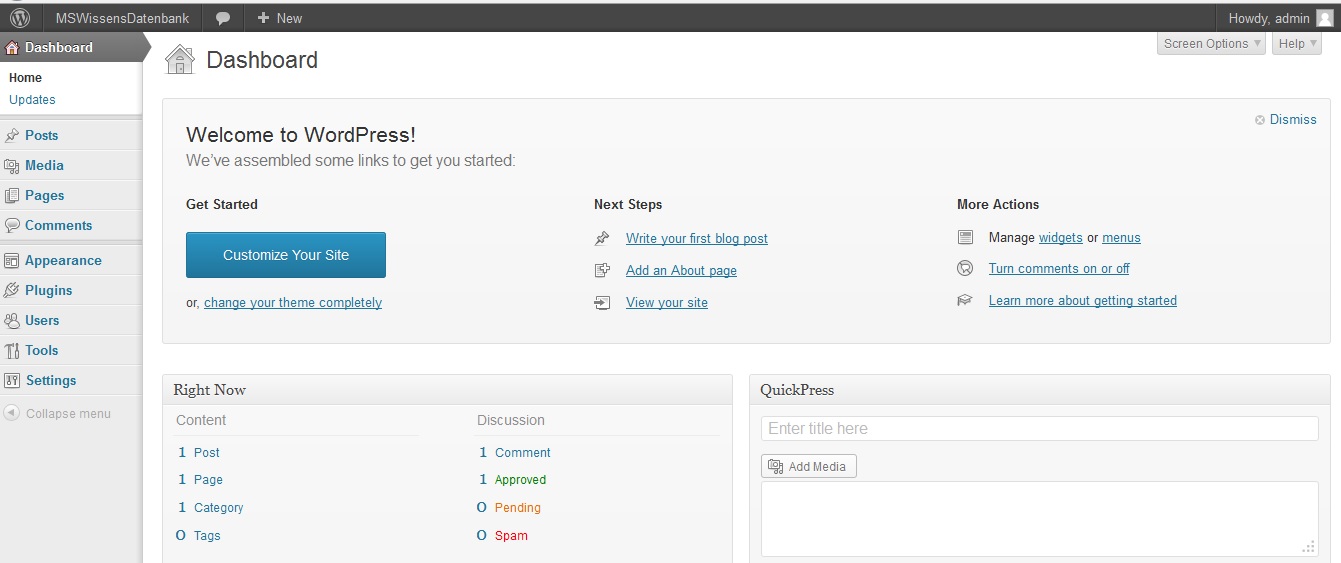The image size is (1341, 563).
Task: Click the QuickPress editor resize grip
Action: [x=1309, y=547]
